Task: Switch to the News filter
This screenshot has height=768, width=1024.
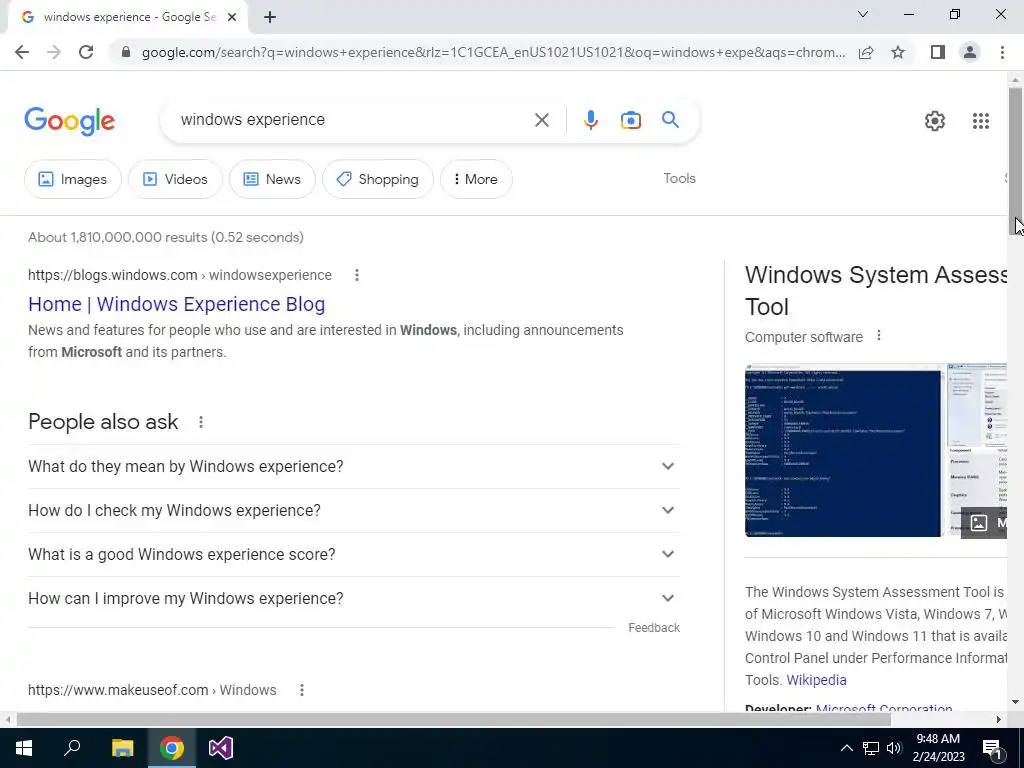Action: [272, 179]
